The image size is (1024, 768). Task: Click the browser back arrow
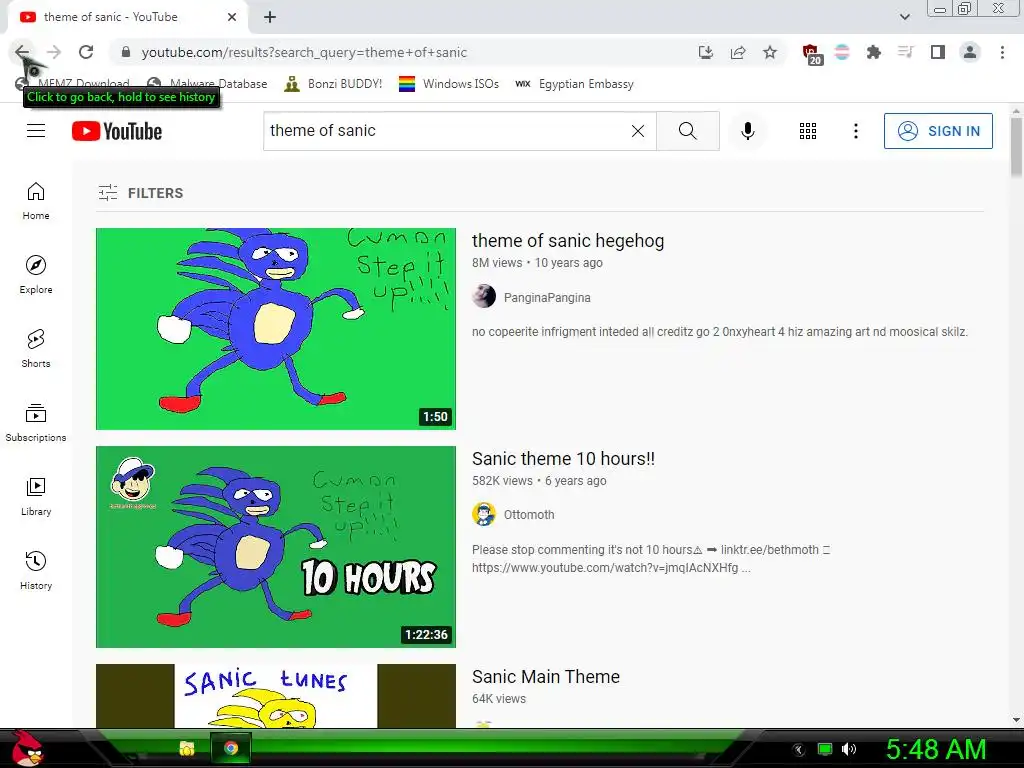tap(22, 52)
